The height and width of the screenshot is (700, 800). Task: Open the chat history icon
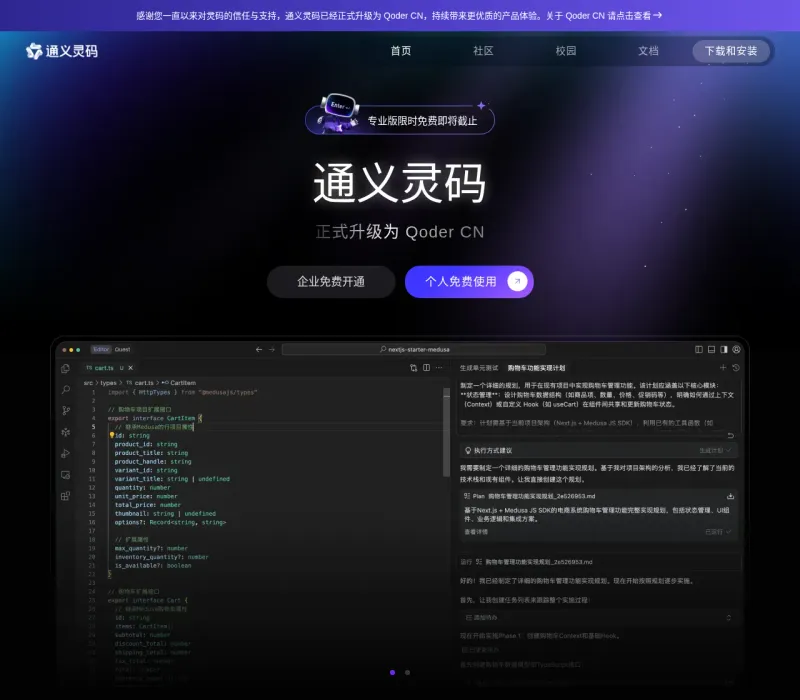click(736, 368)
